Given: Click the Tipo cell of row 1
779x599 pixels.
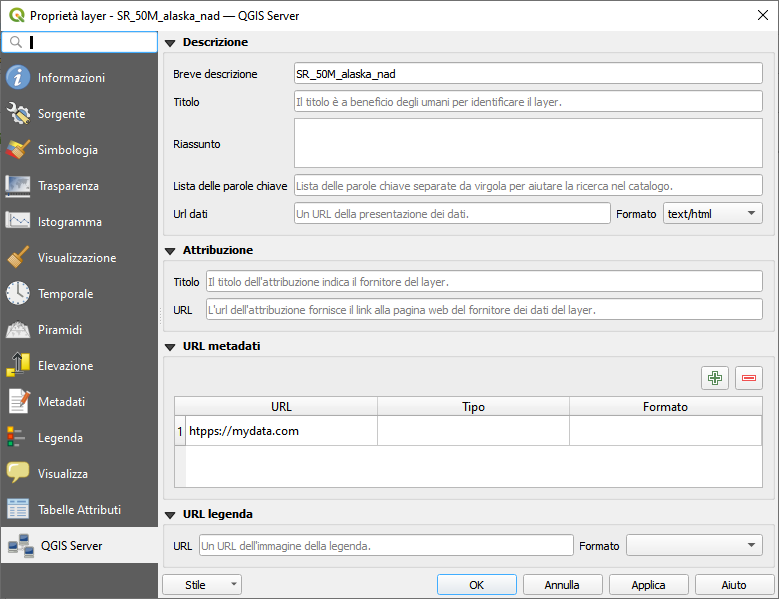Looking at the screenshot, I should pyautogui.click(x=473, y=431).
